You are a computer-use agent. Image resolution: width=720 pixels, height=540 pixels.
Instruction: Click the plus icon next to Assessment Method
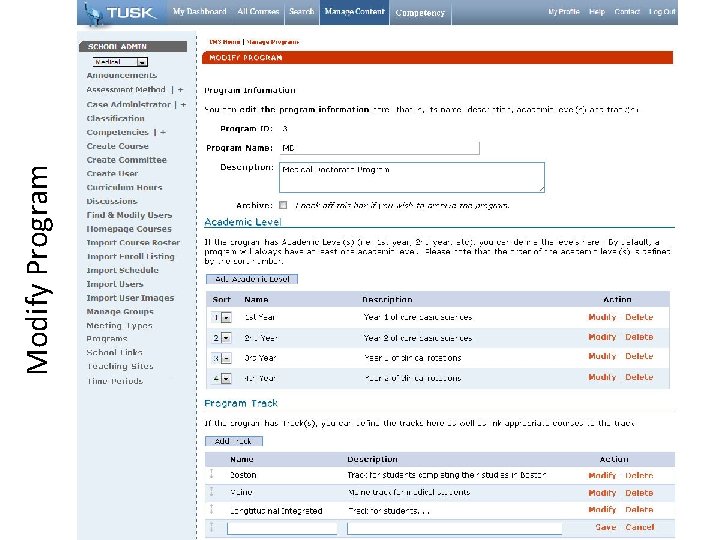[x=180, y=90]
